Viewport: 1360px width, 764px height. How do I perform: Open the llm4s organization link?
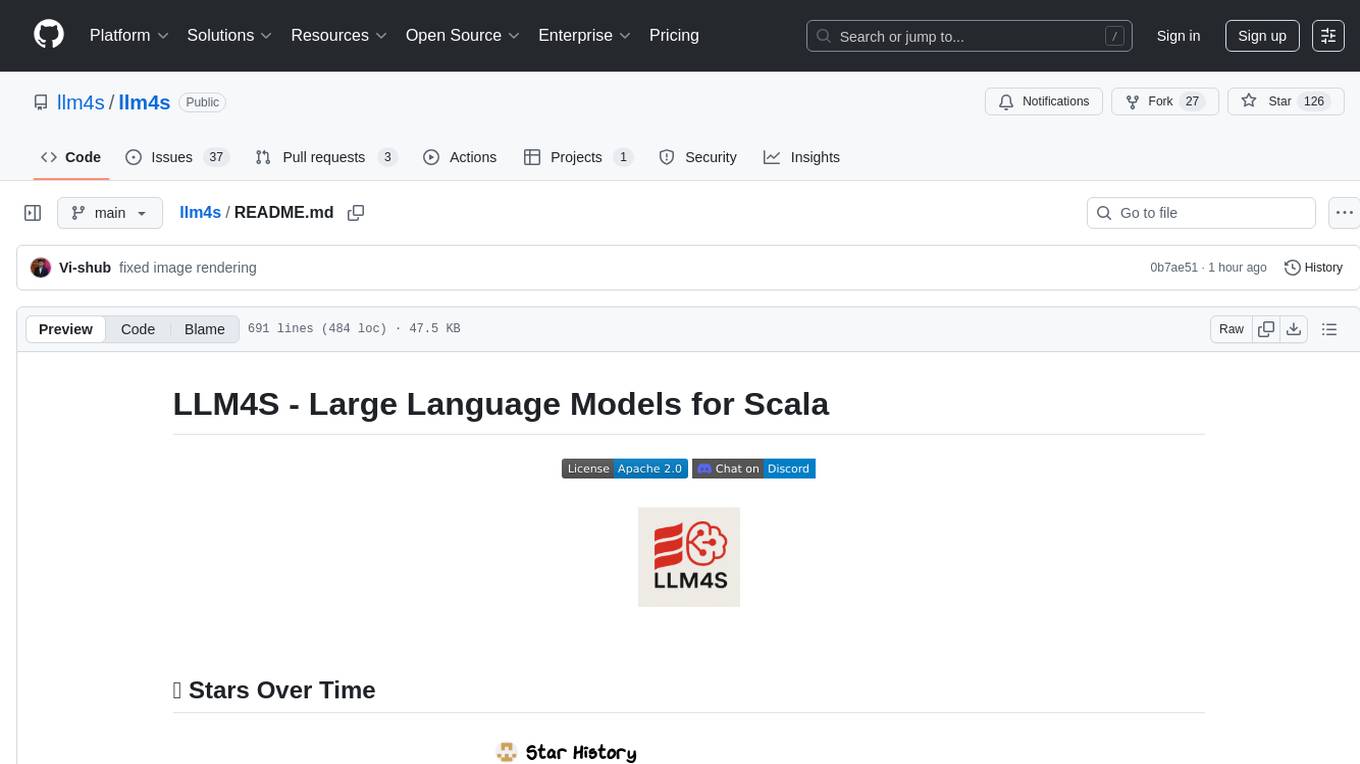tap(81, 102)
